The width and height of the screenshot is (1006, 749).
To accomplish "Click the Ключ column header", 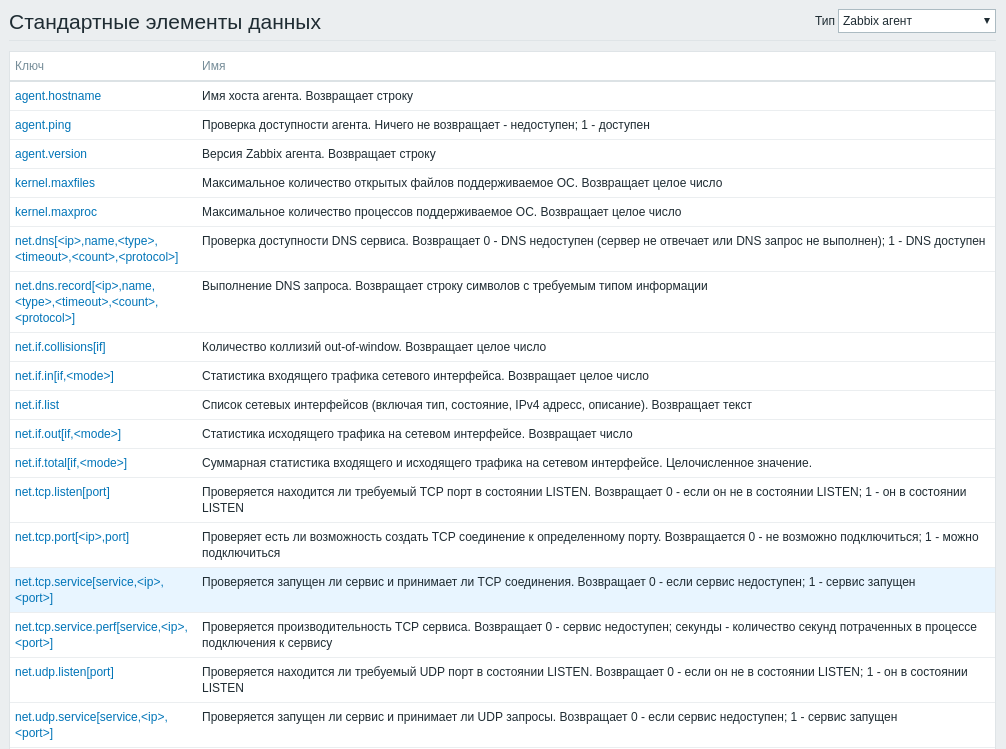I will coord(30,66).
